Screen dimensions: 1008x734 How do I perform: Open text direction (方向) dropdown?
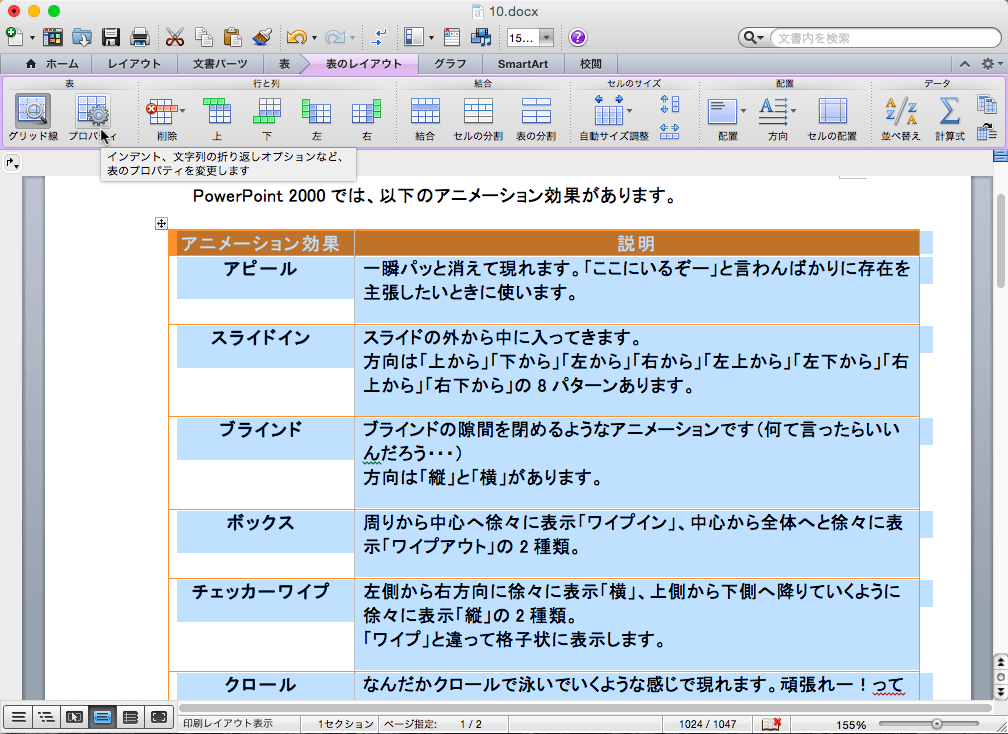point(793,111)
